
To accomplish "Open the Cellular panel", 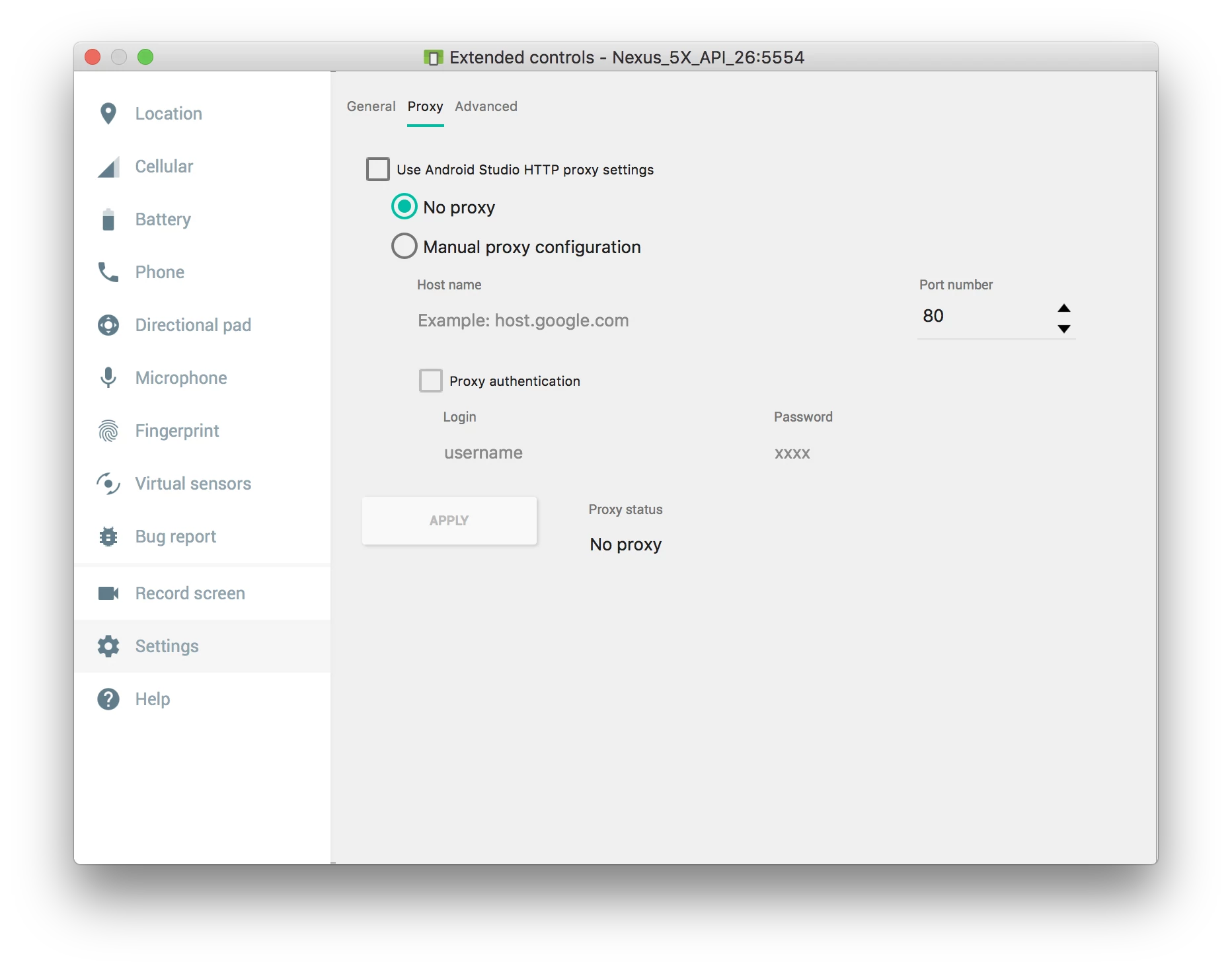I will (x=202, y=167).
